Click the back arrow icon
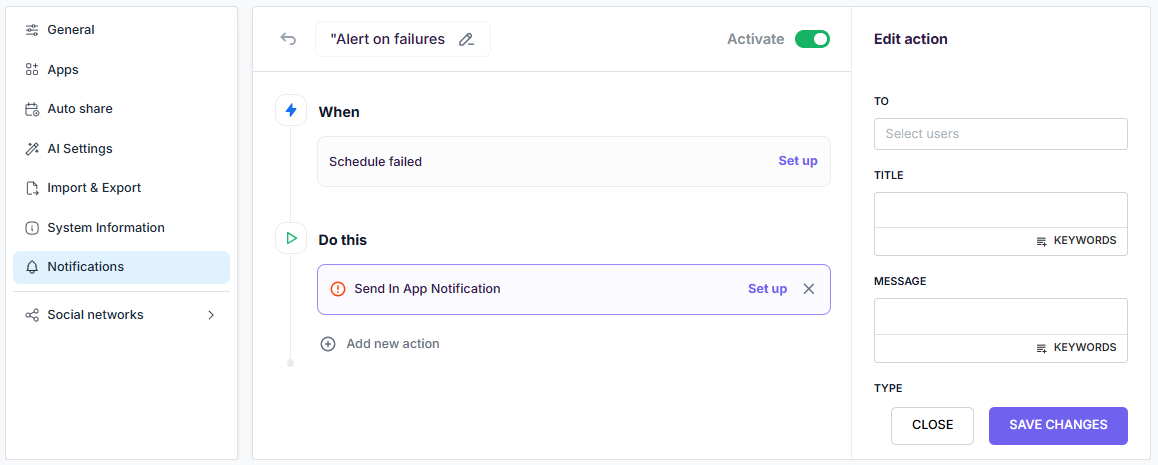The width and height of the screenshot is (1158, 465). [288, 39]
